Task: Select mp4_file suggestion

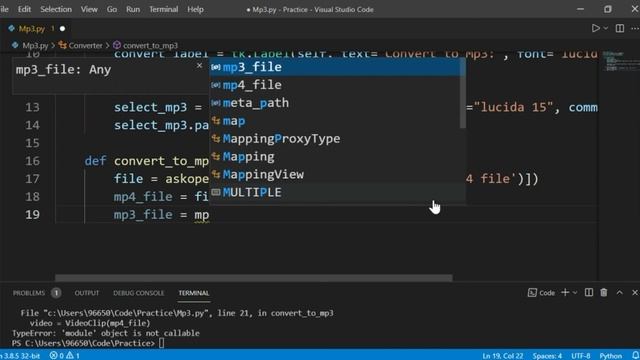Action: point(335,85)
